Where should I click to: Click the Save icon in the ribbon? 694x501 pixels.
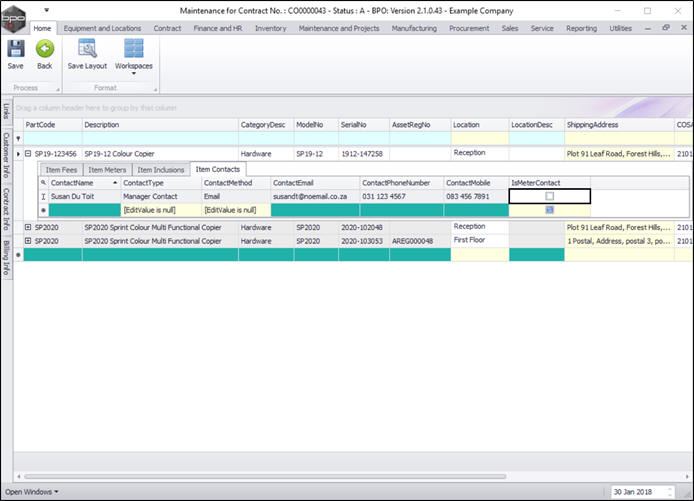[x=16, y=49]
